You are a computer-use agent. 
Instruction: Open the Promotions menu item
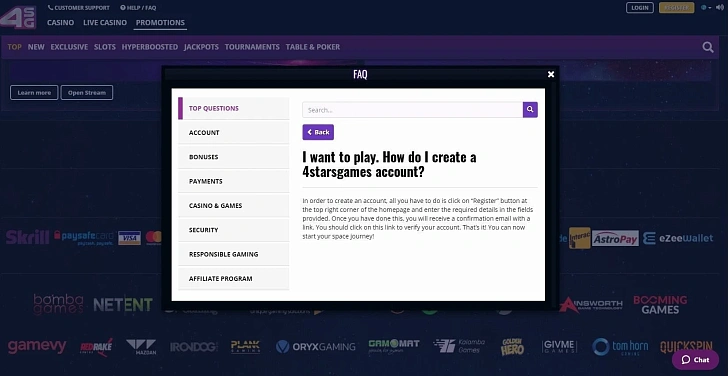(x=160, y=22)
